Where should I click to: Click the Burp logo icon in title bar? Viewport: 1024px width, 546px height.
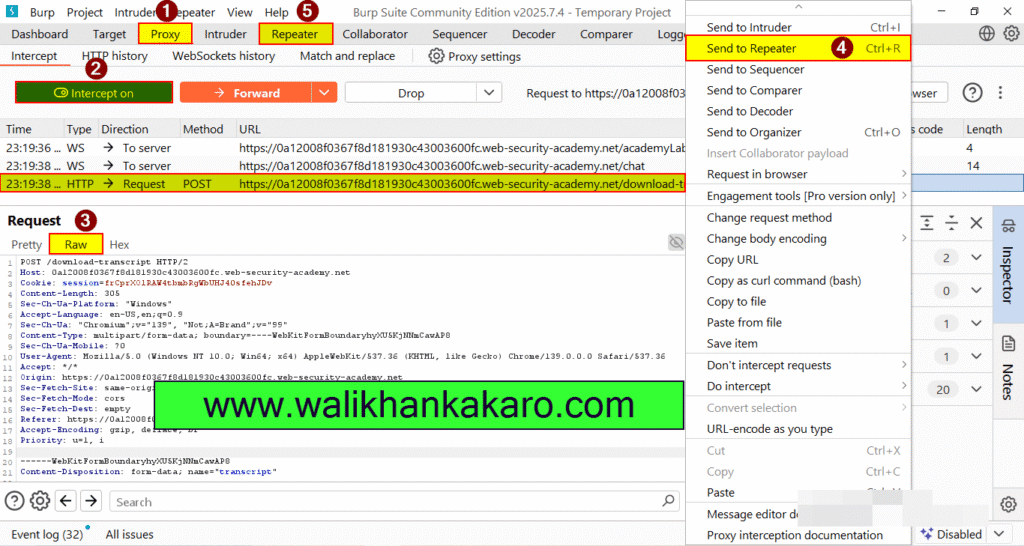click(x=12, y=12)
